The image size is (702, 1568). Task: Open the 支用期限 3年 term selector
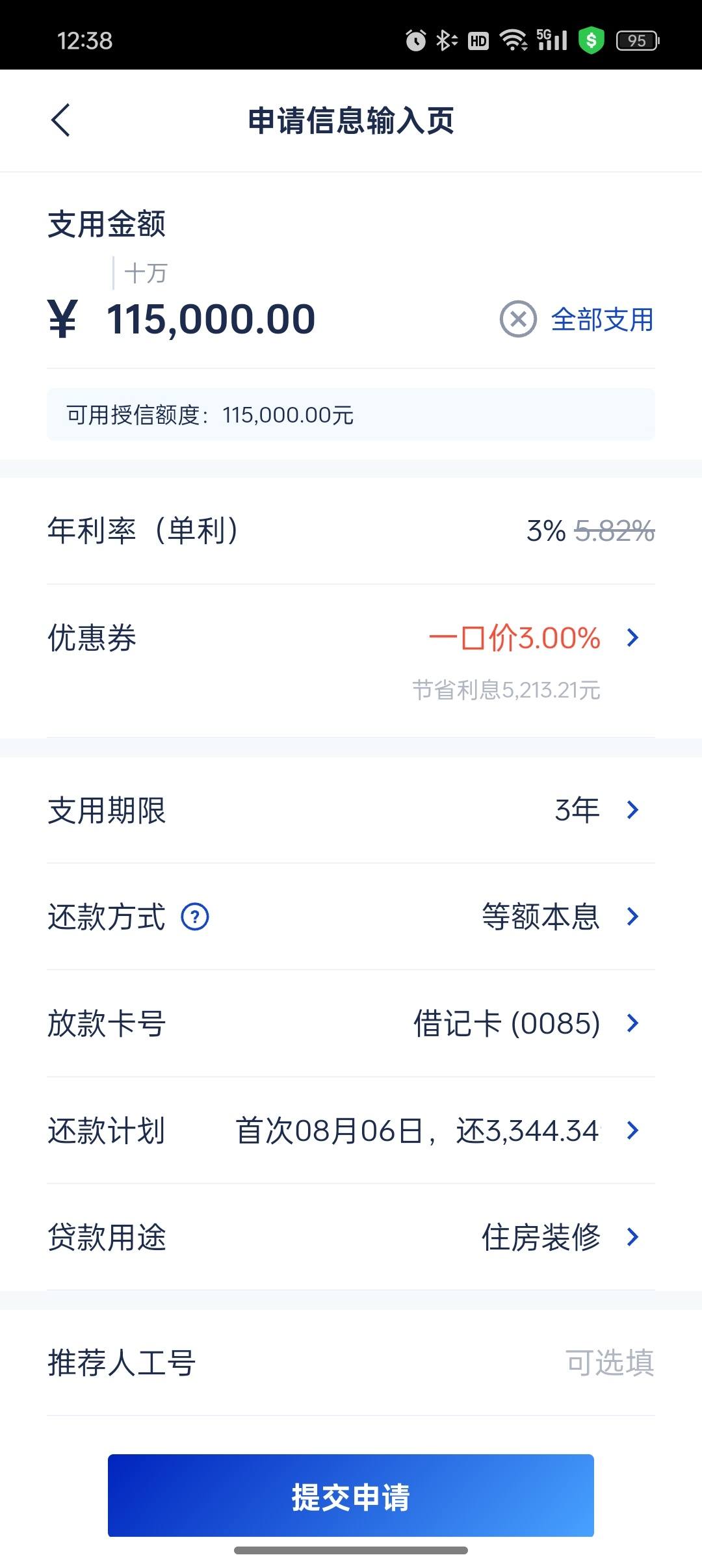point(351,810)
